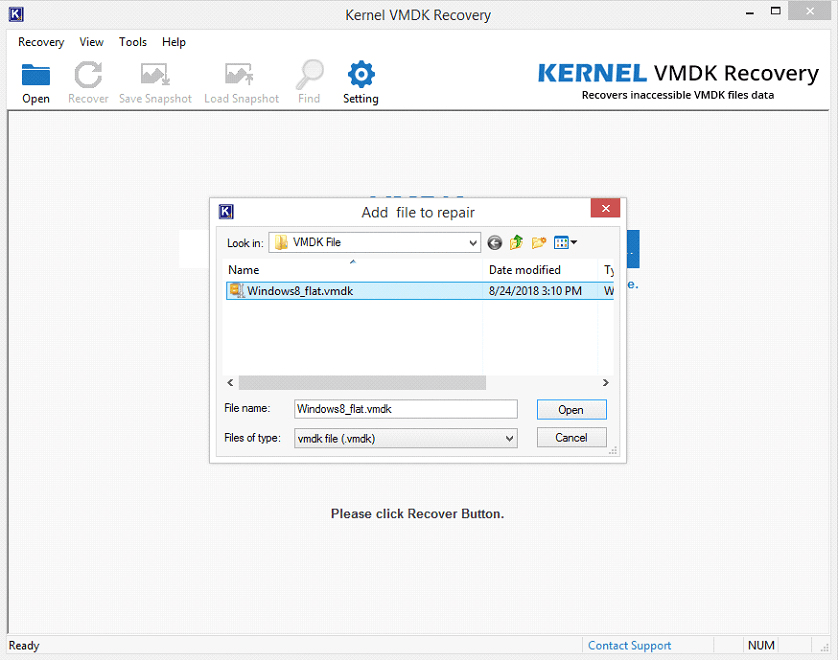
Task: Open the Setting gear icon
Action: (361, 74)
